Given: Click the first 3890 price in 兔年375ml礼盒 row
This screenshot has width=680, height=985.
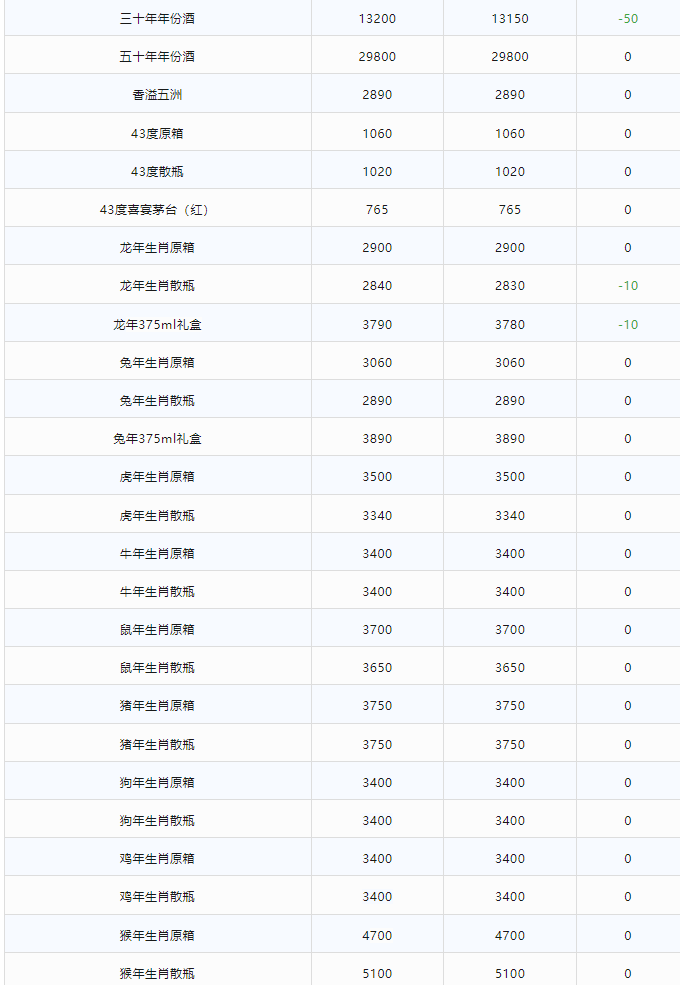Looking at the screenshot, I should point(377,438).
